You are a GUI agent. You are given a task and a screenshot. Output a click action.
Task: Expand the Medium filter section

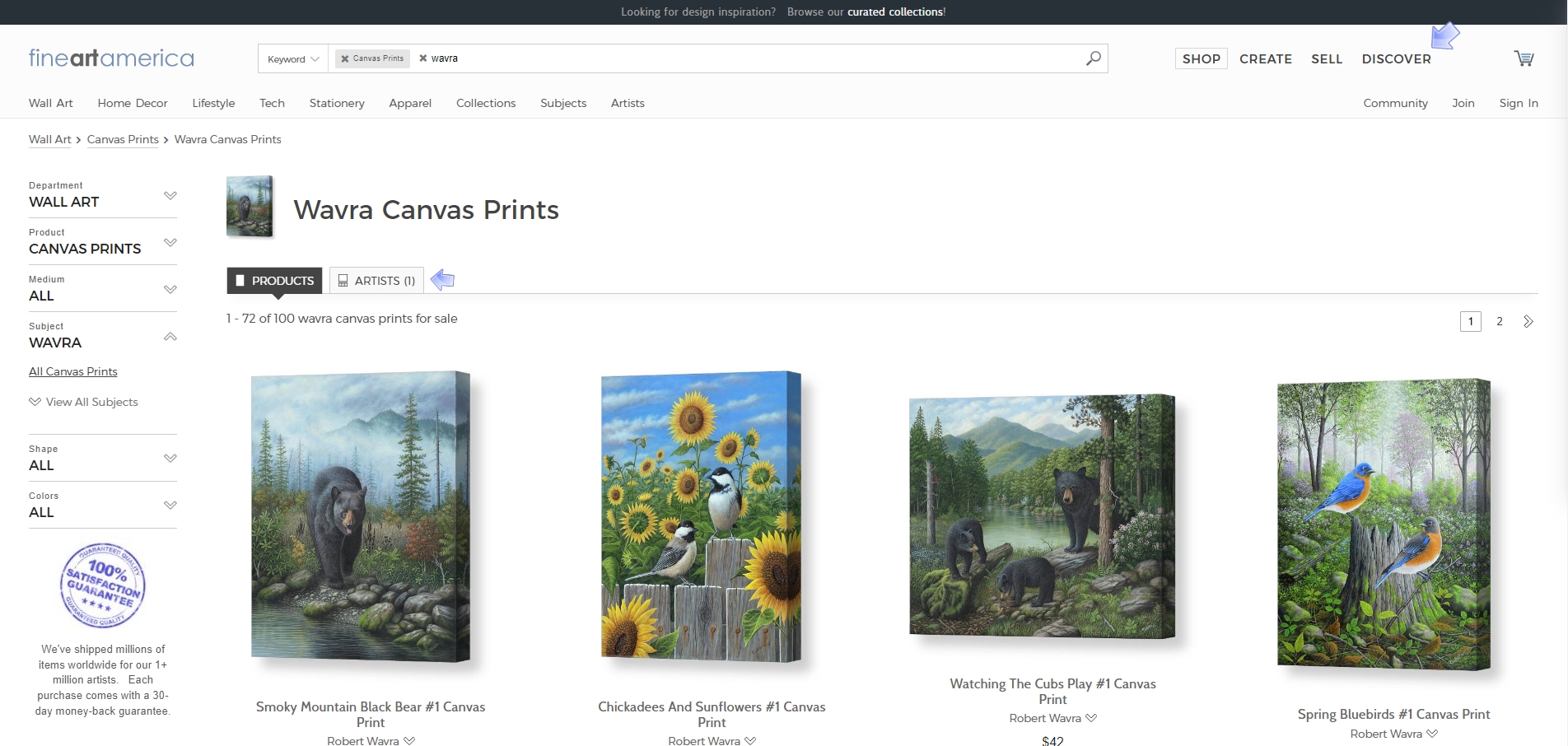pyautogui.click(x=103, y=289)
